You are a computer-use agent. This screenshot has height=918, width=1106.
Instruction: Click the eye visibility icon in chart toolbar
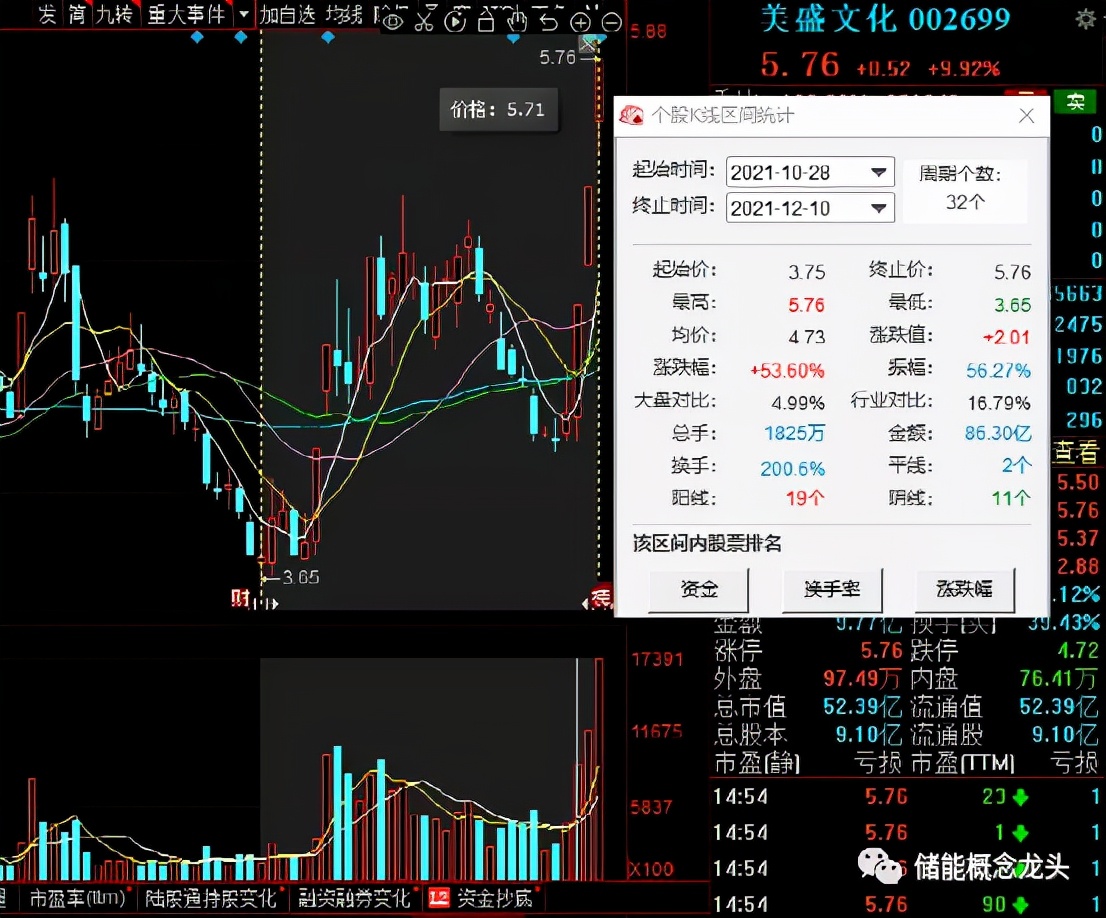[x=394, y=21]
